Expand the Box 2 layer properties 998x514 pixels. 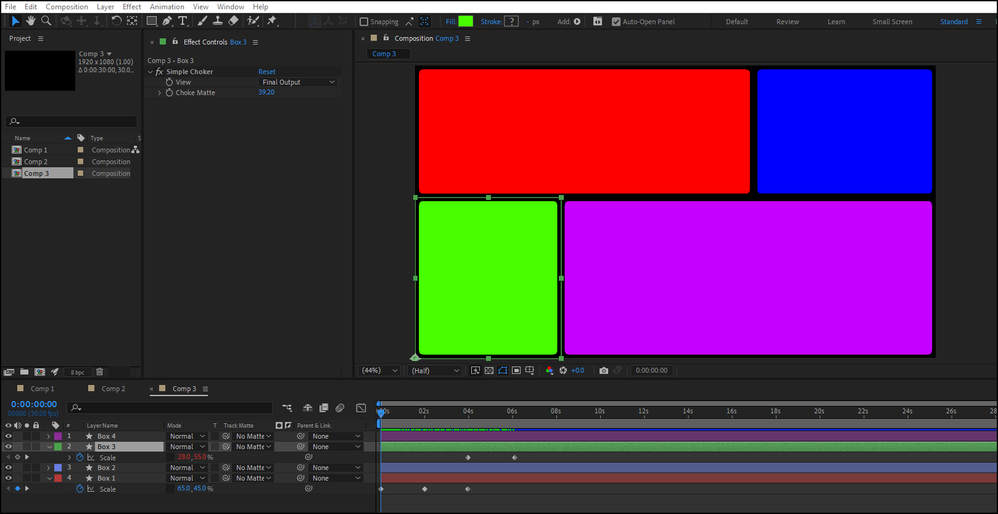click(x=48, y=467)
